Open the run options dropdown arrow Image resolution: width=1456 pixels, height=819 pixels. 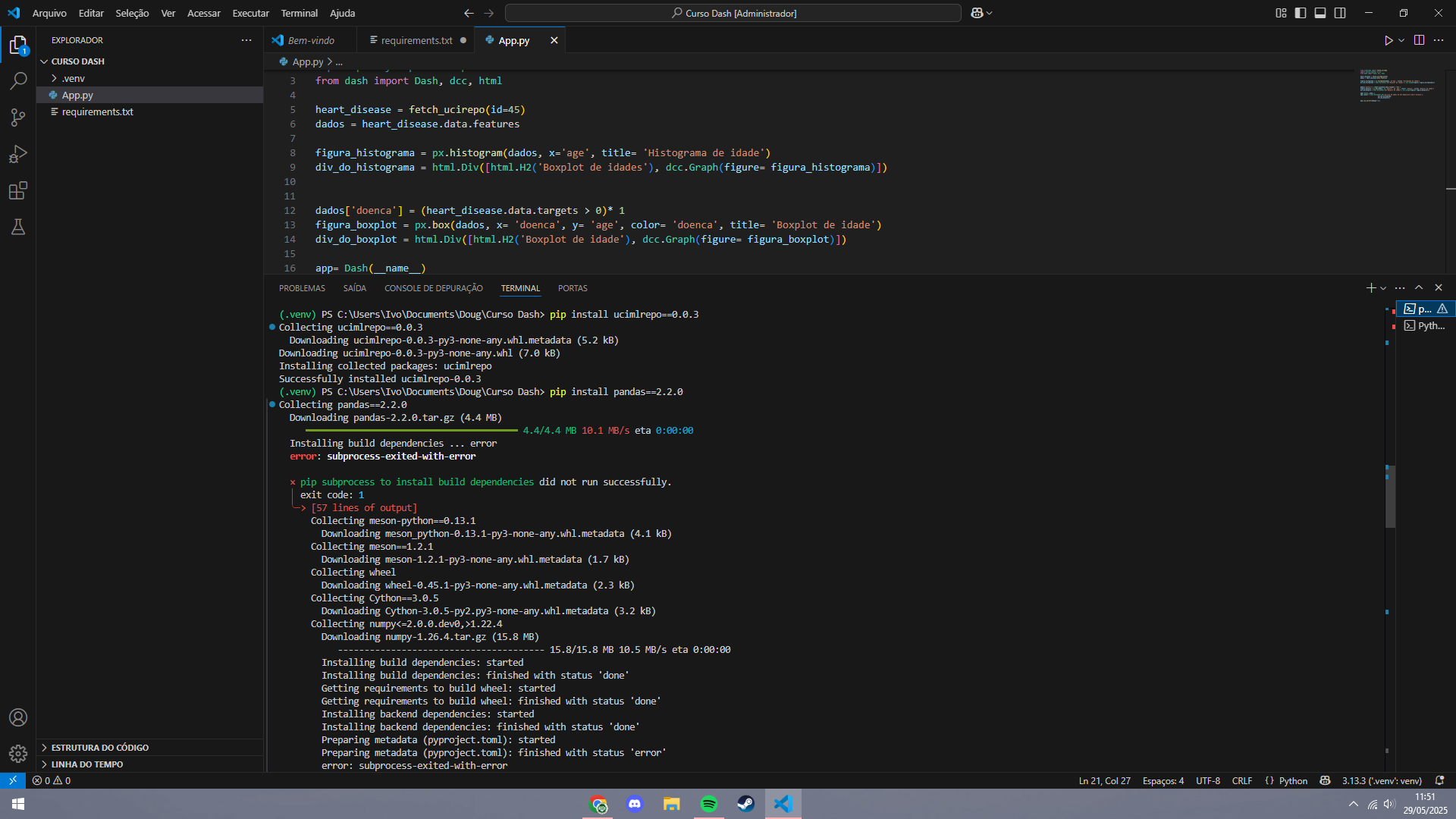click(1401, 40)
